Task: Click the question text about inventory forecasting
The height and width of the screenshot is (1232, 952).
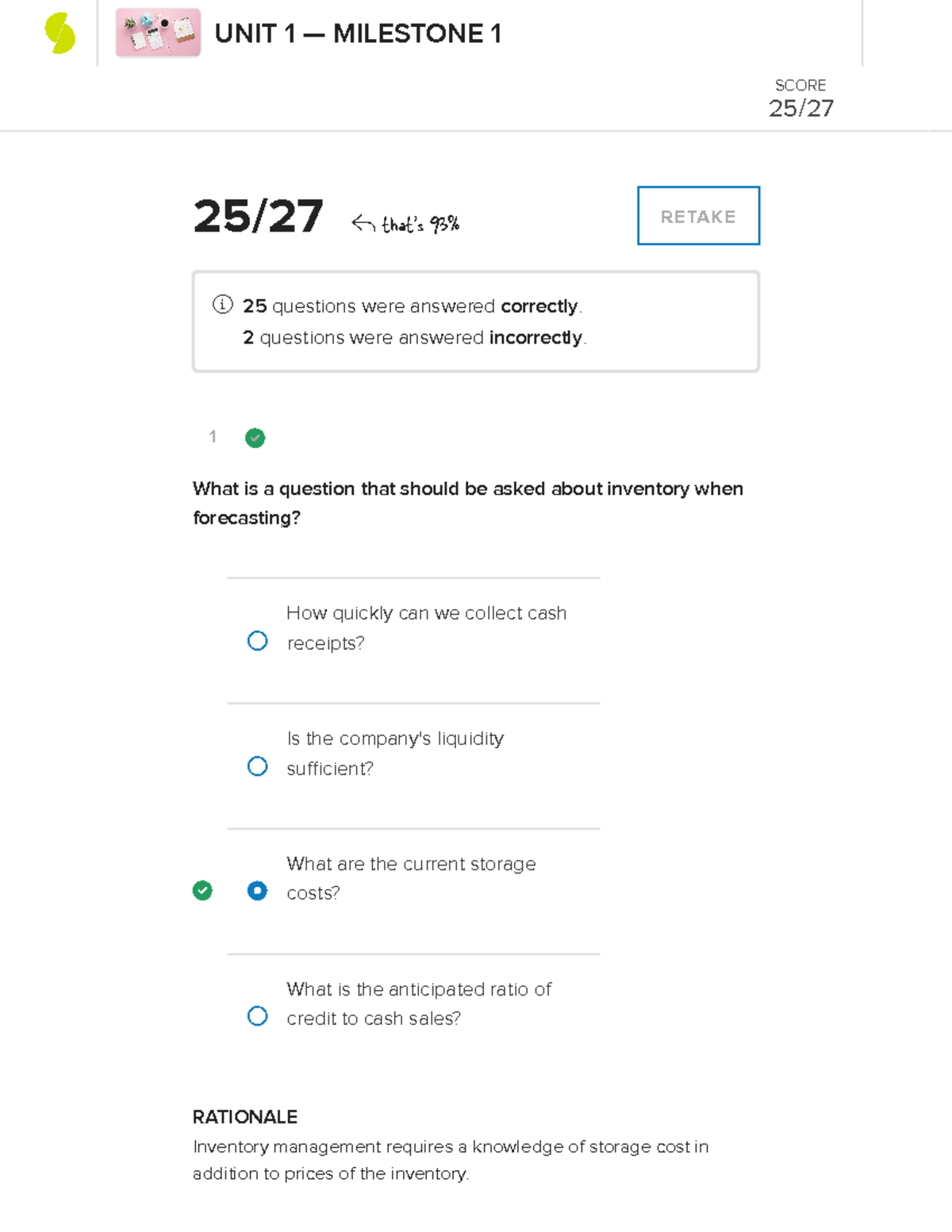Action: pyautogui.click(x=468, y=503)
